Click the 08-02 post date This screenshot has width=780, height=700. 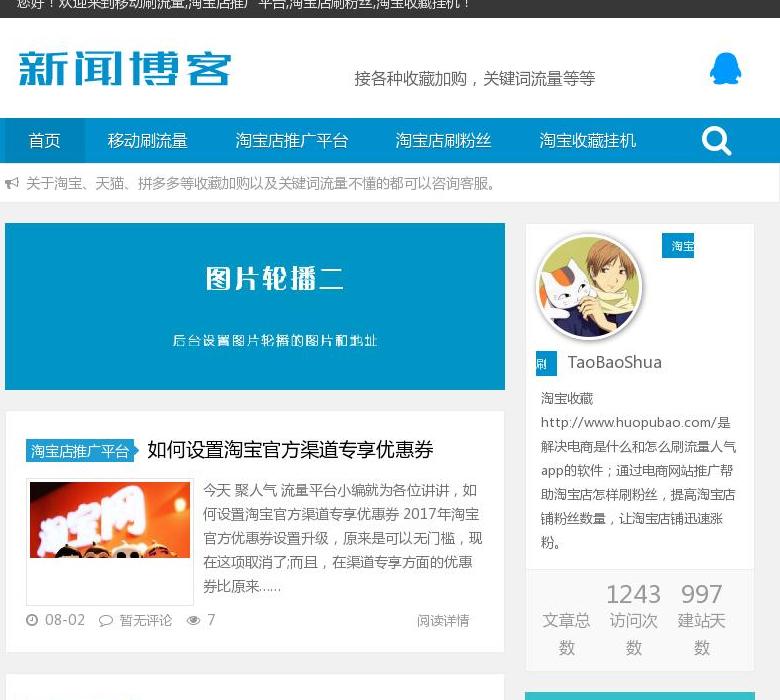coord(65,620)
